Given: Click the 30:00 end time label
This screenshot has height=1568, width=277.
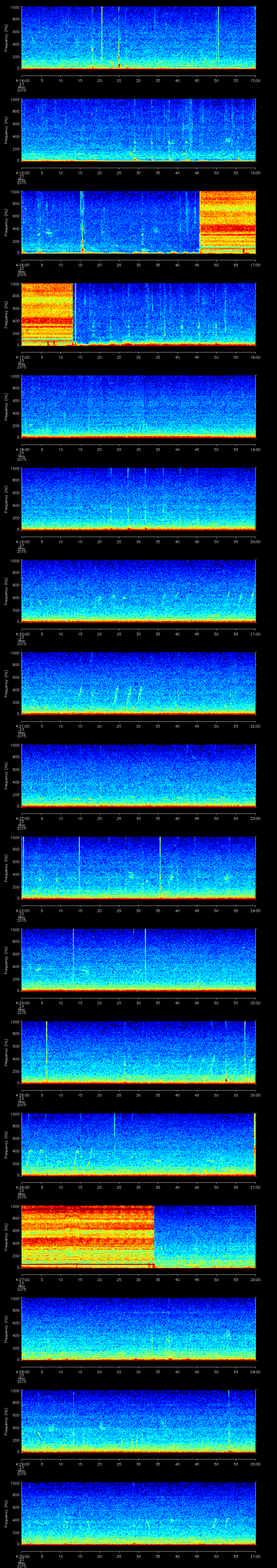Looking at the screenshot, I should pyautogui.click(x=256, y=1464).
